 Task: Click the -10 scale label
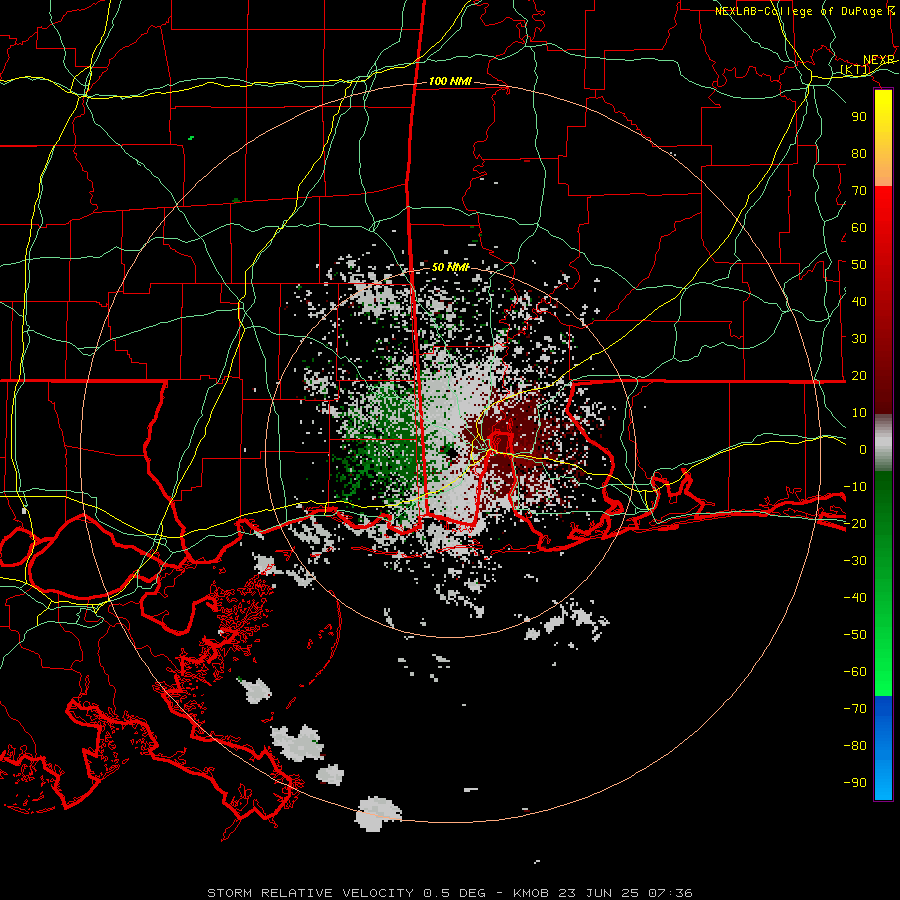[x=855, y=487]
